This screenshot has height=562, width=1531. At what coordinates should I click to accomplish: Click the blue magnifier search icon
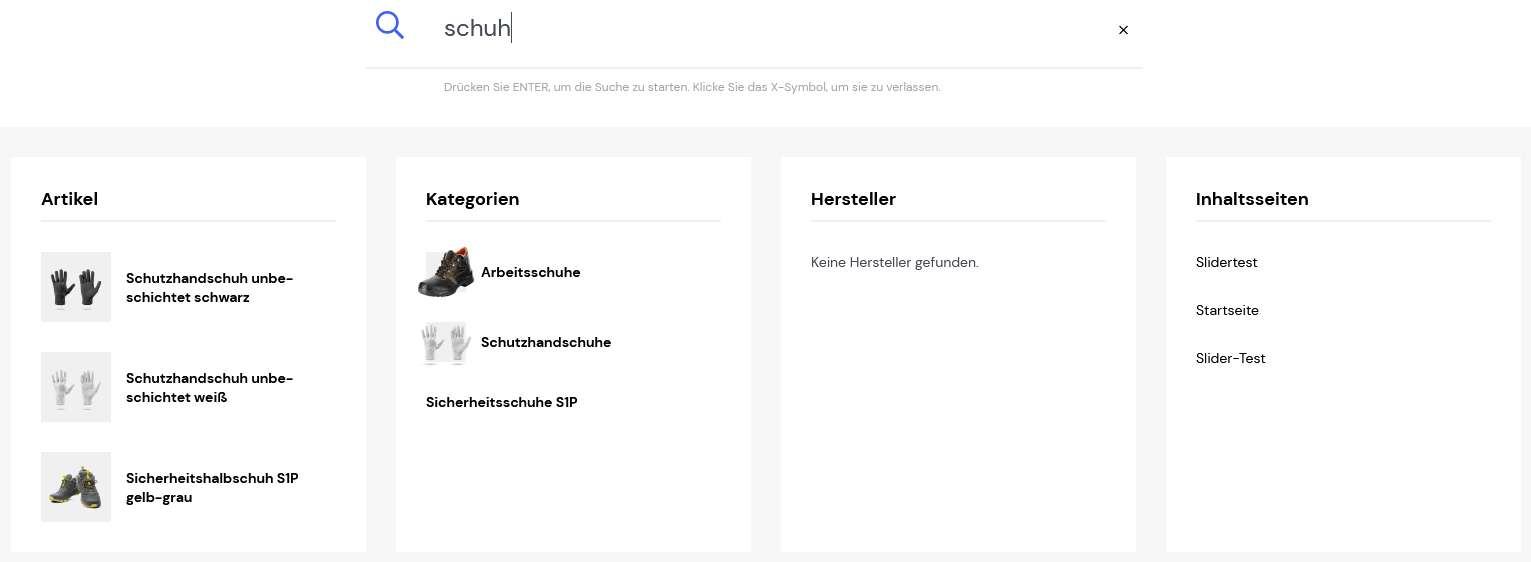(390, 25)
